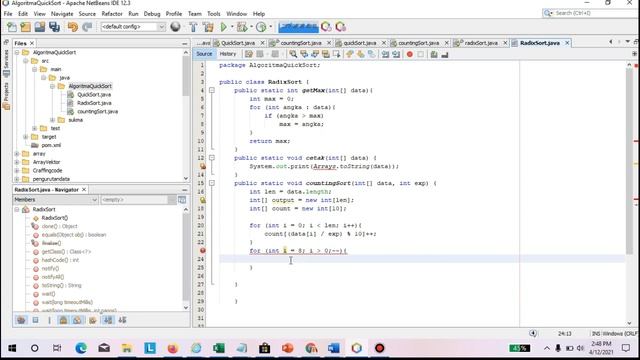Click the hint icon on line 13

tap(202, 166)
